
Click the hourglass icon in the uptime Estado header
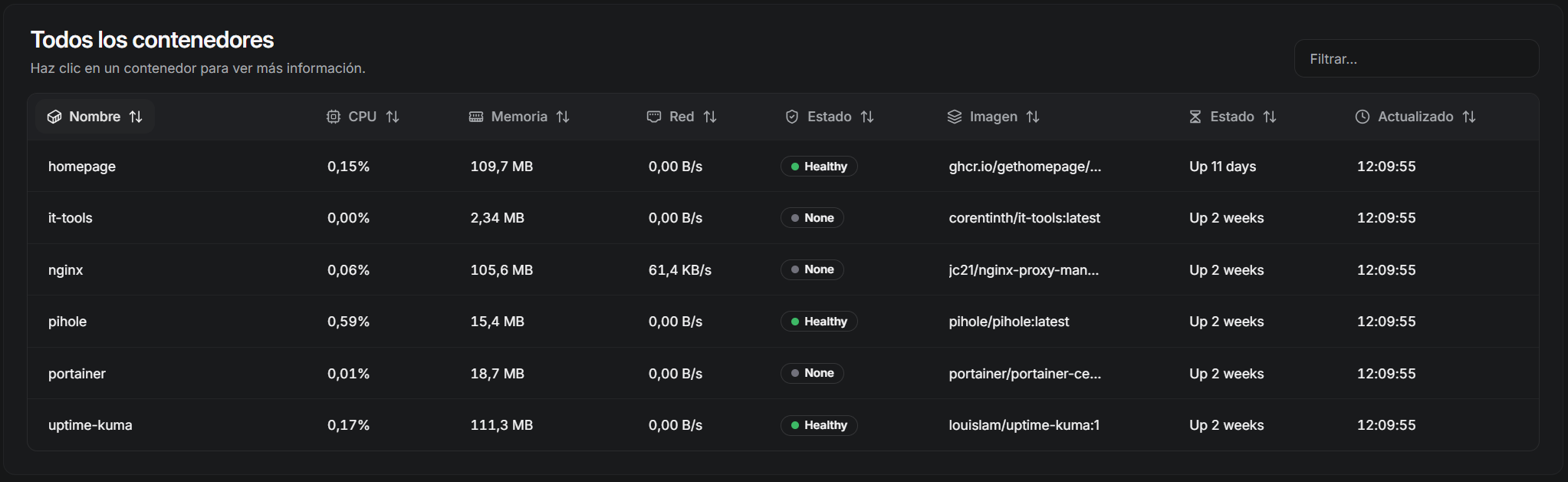(x=1195, y=117)
